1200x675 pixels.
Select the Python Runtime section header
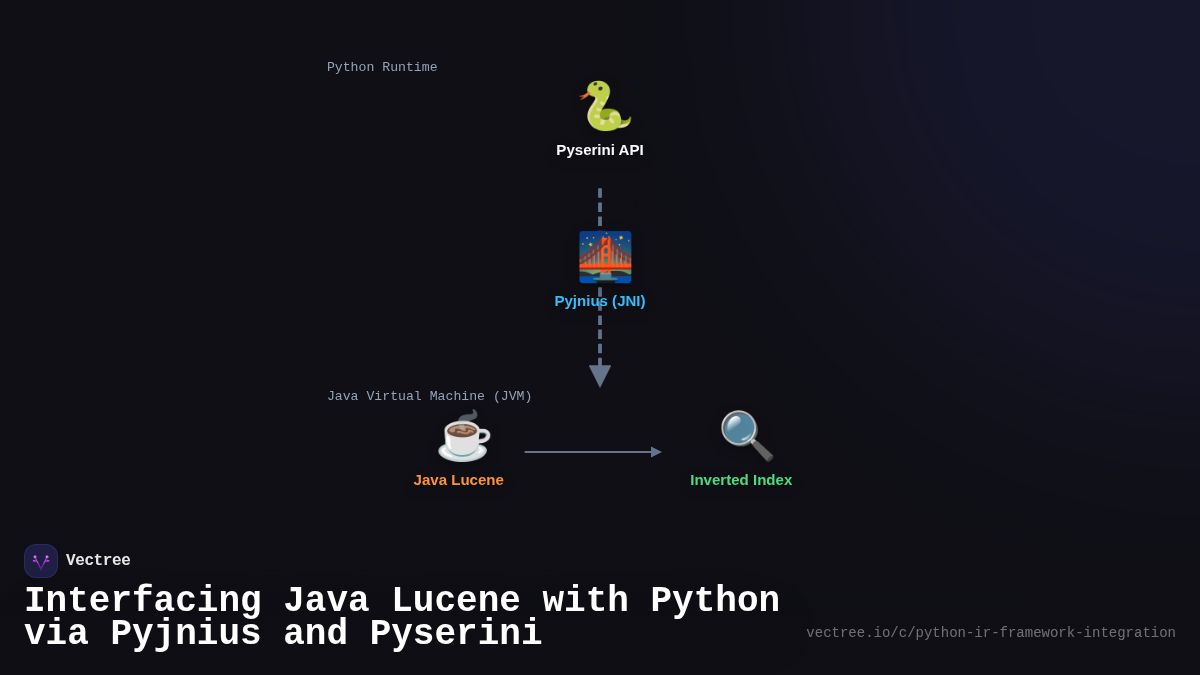[x=382, y=67]
